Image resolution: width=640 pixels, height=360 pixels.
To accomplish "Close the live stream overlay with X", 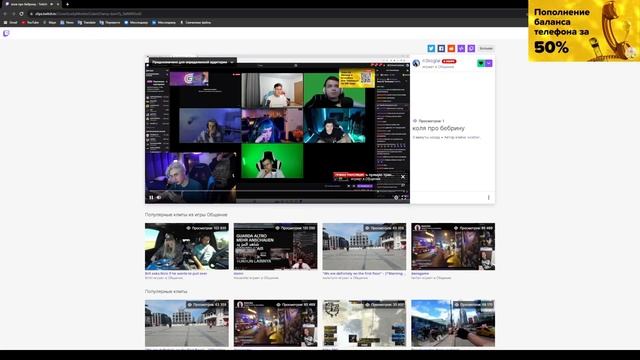I will [403, 177].
